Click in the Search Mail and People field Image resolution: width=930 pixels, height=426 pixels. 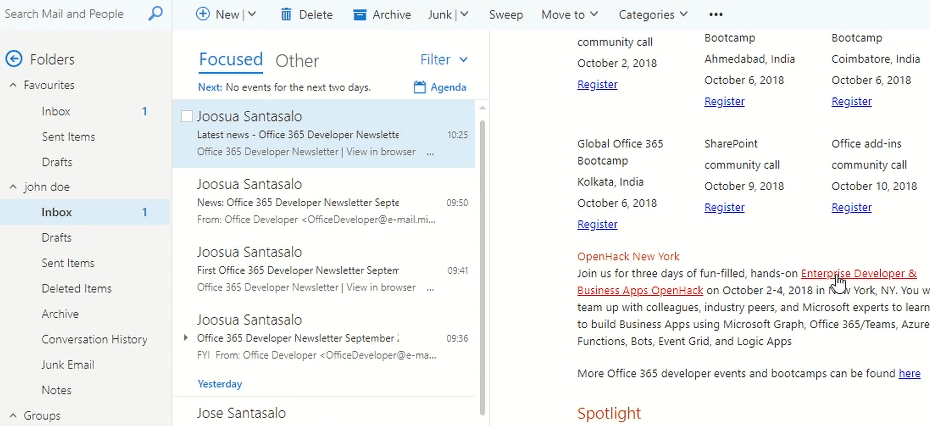click(x=70, y=14)
